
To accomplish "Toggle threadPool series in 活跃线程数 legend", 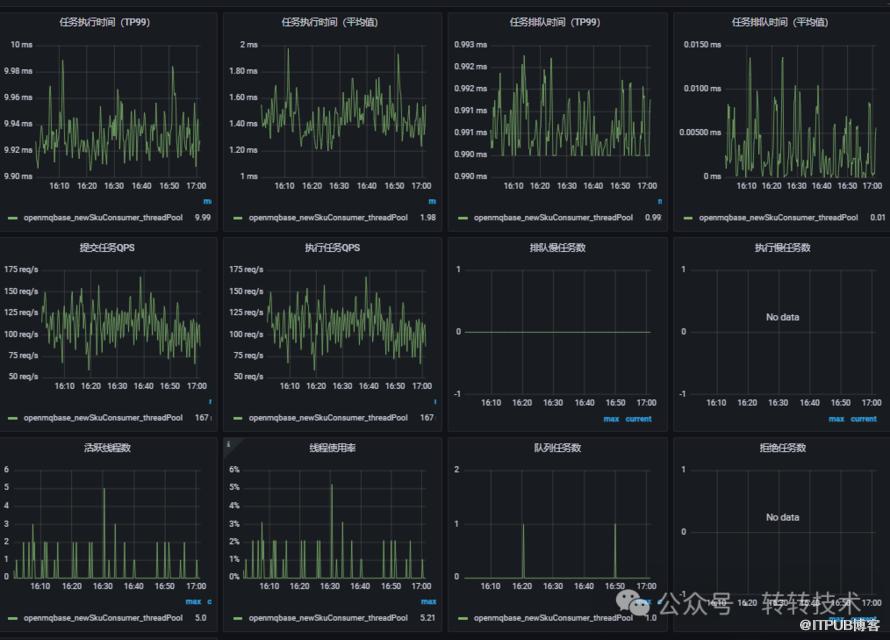I will click(x=103, y=618).
